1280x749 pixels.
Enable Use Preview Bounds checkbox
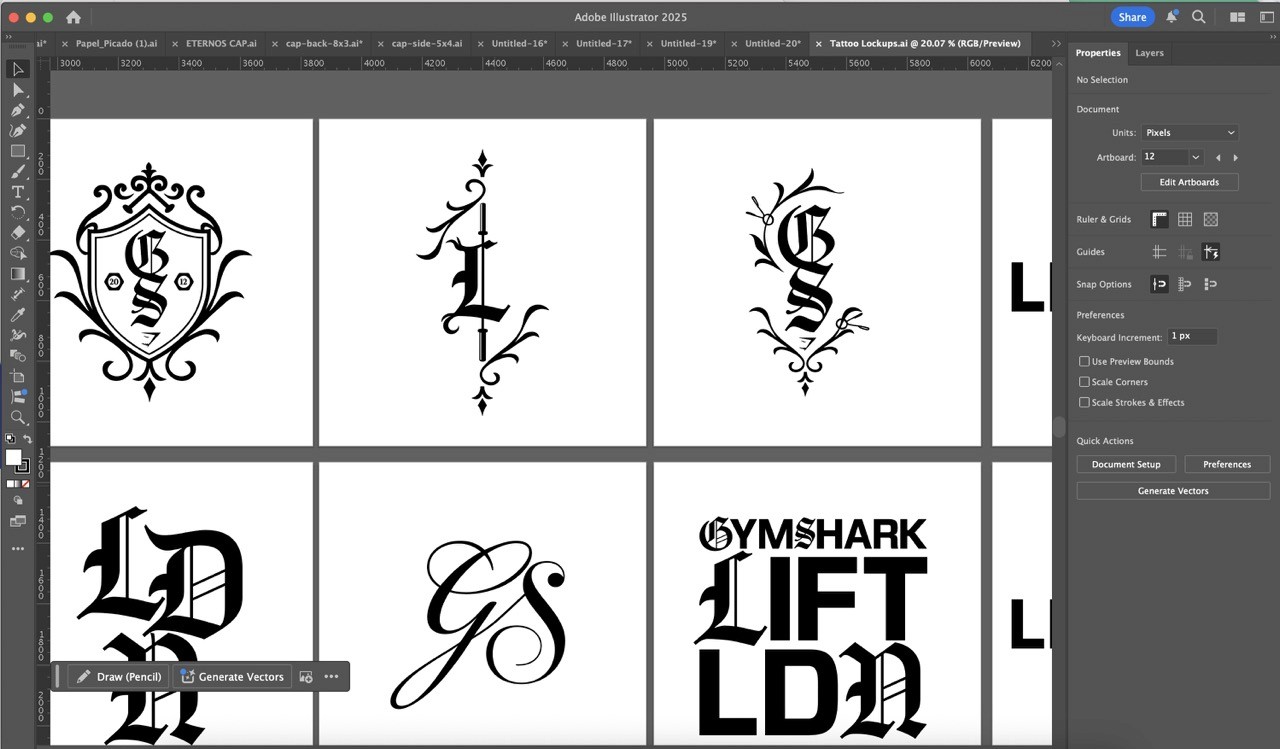pyautogui.click(x=1084, y=362)
